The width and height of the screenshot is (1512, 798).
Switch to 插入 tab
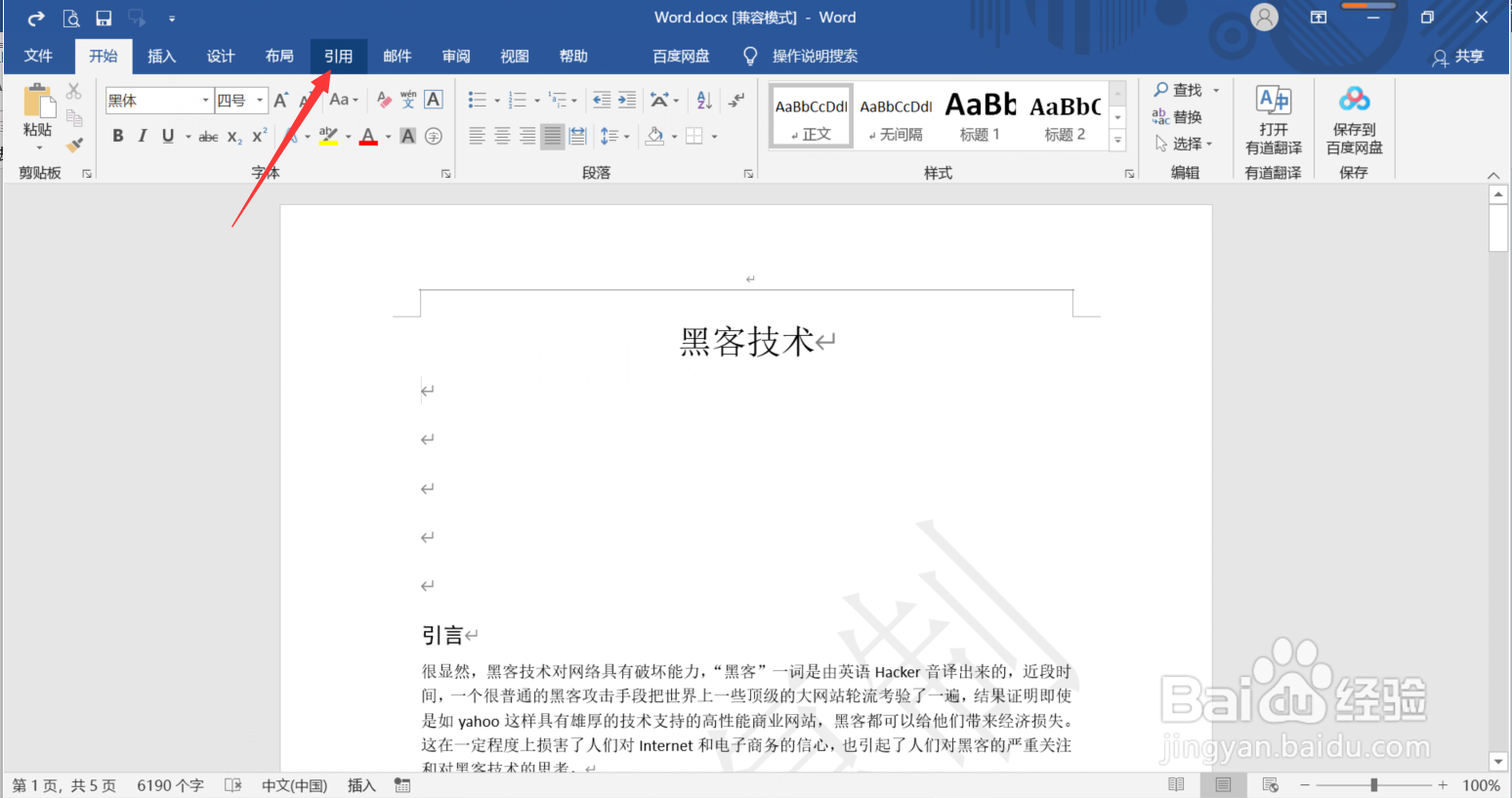coord(161,56)
